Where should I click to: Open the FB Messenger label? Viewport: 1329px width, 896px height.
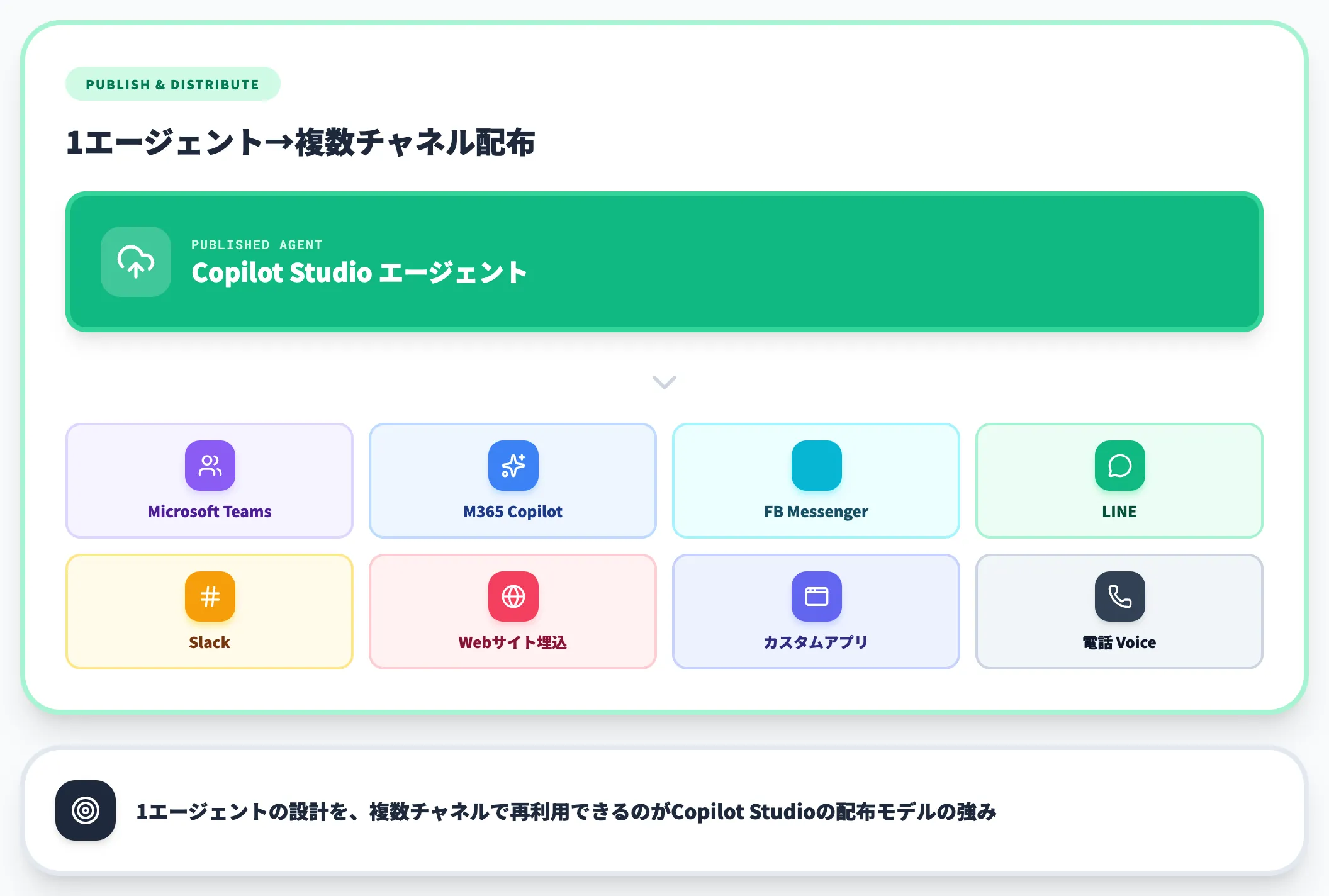pos(816,512)
